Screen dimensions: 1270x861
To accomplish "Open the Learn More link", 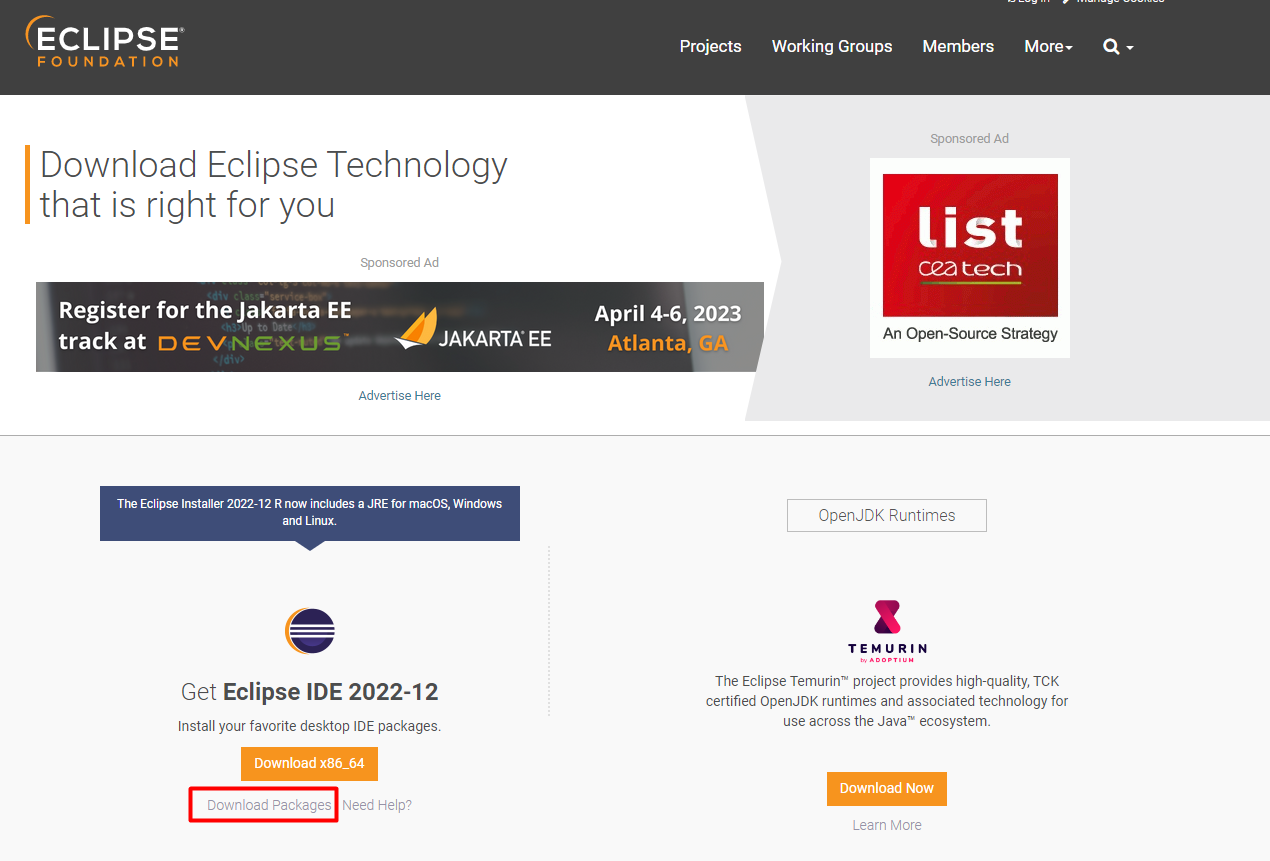I will [887, 825].
